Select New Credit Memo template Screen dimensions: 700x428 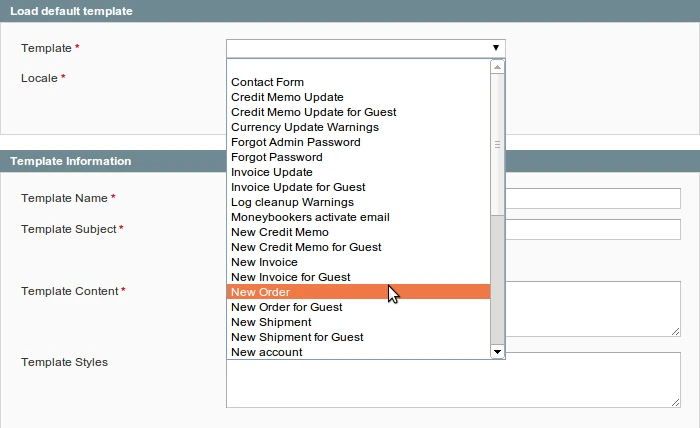[x=358, y=232]
